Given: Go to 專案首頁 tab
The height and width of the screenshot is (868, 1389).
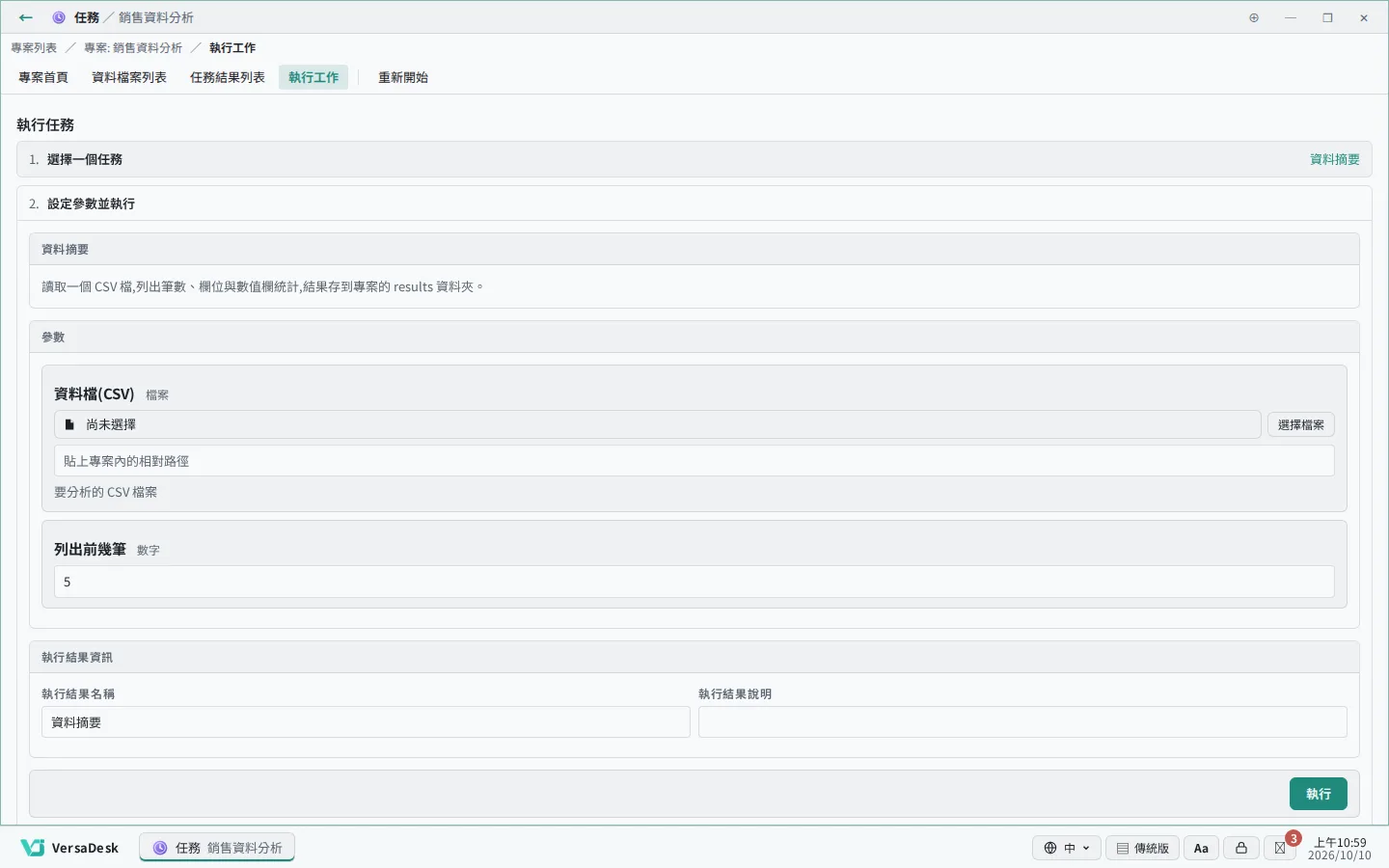Looking at the screenshot, I should (x=43, y=77).
